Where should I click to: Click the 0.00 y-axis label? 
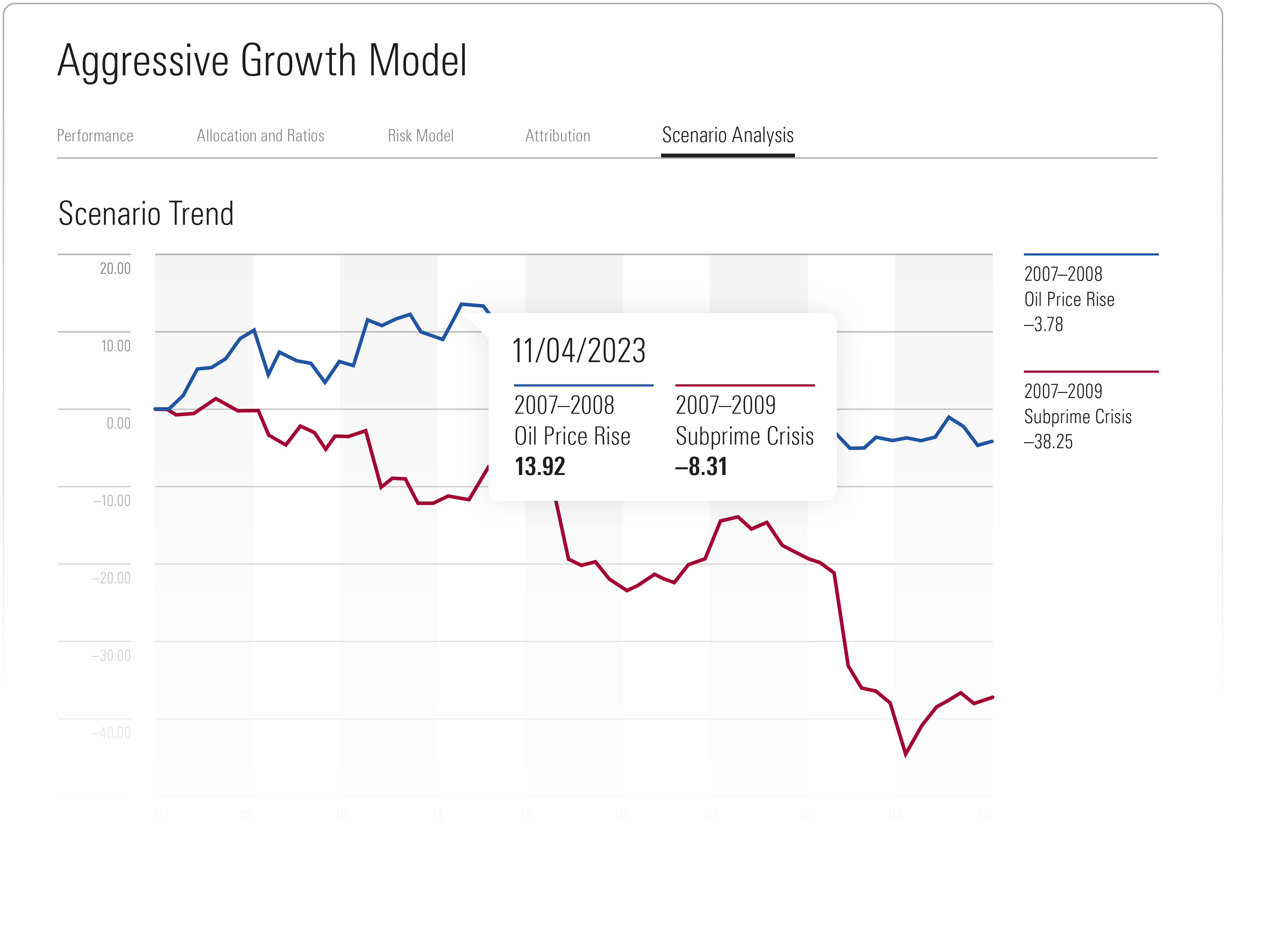[118, 423]
